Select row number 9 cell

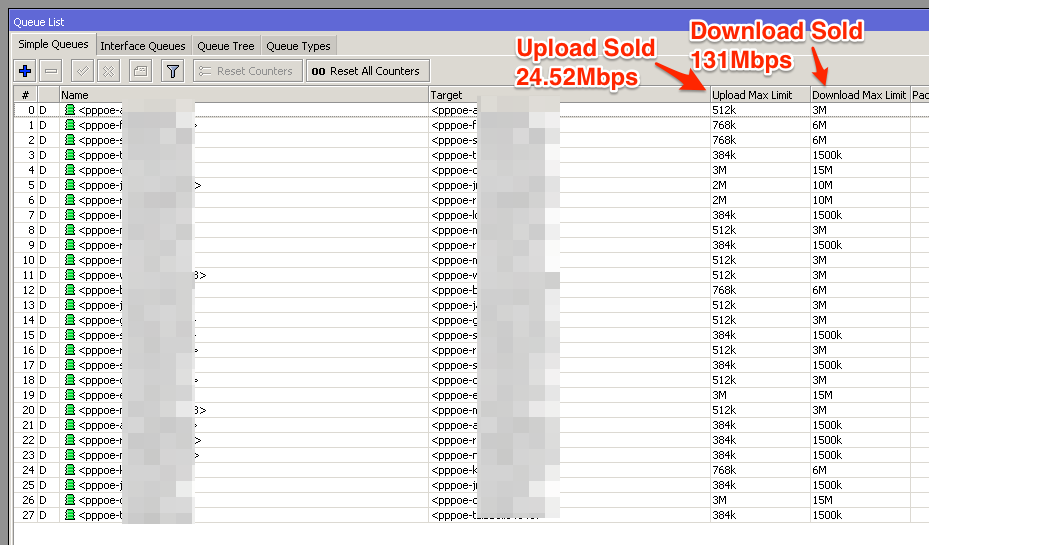click(x=25, y=245)
